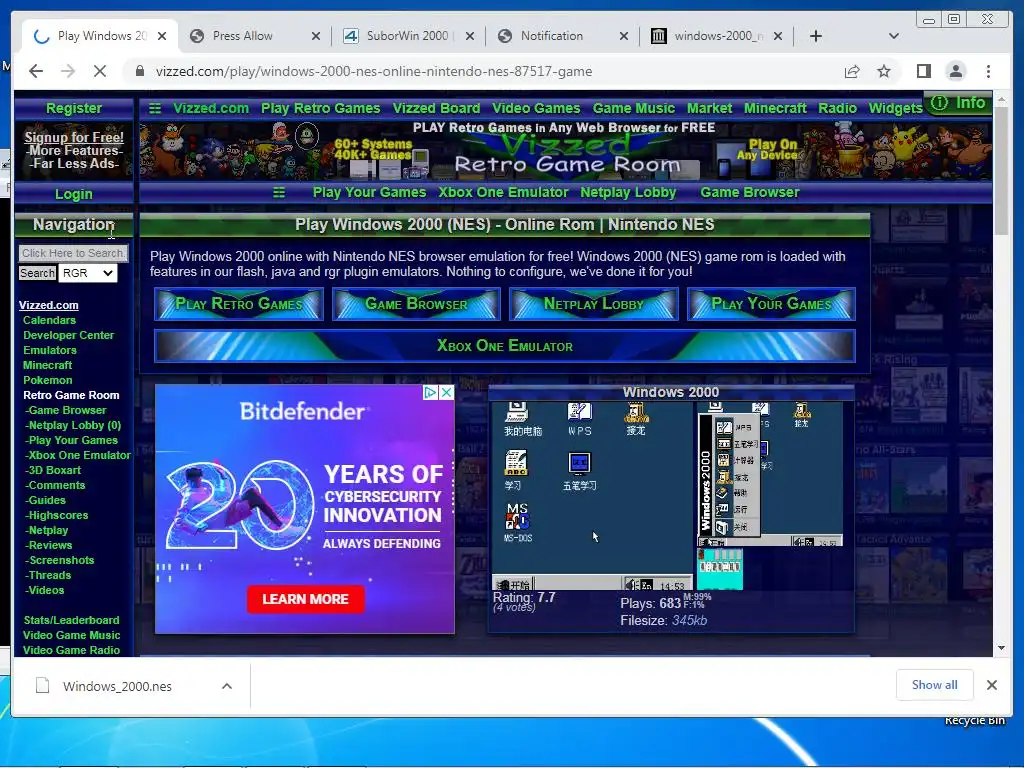
Task: Open the small card game screenshot thumbnail
Action: (720, 569)
